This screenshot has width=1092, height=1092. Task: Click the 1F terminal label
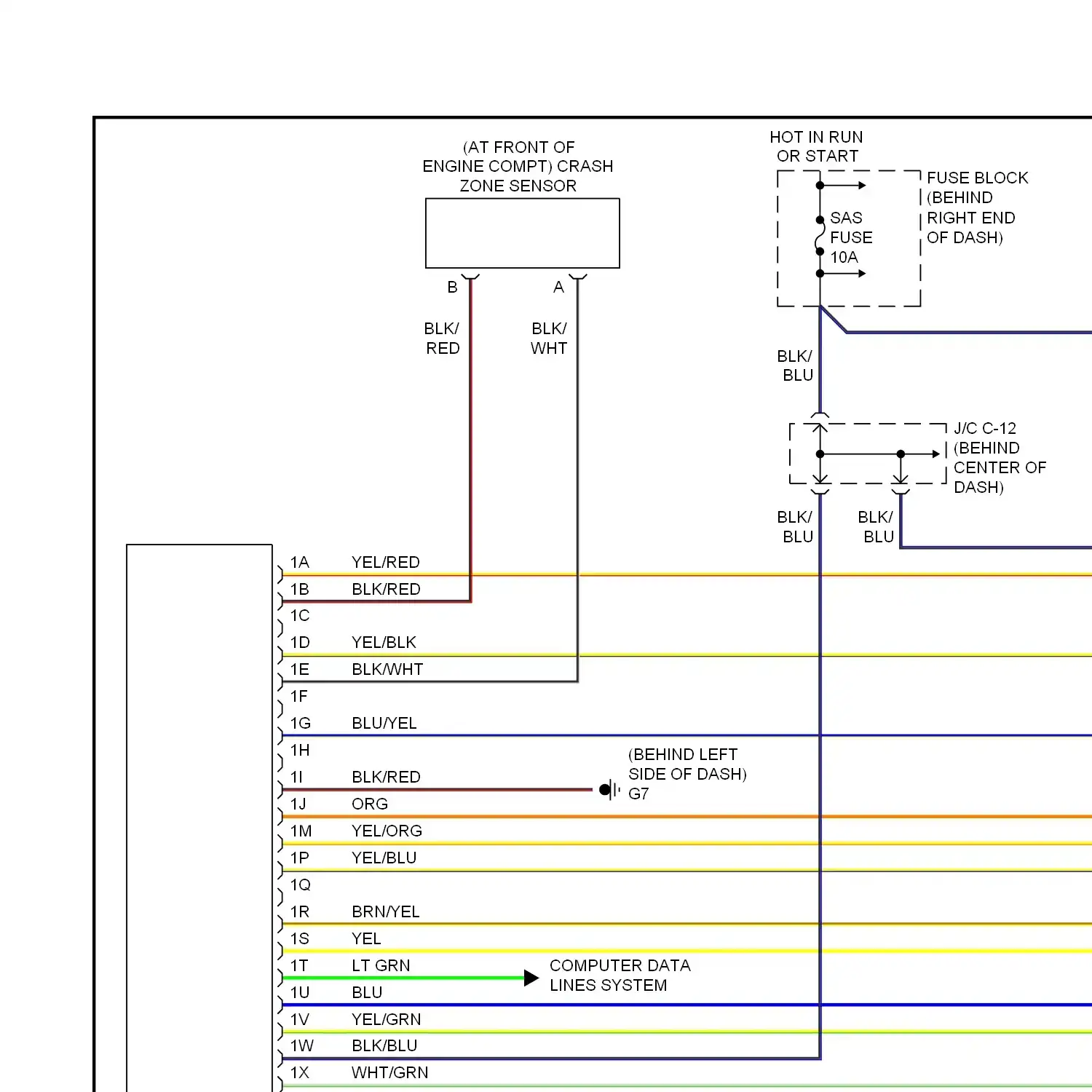(x=299, y=697)
